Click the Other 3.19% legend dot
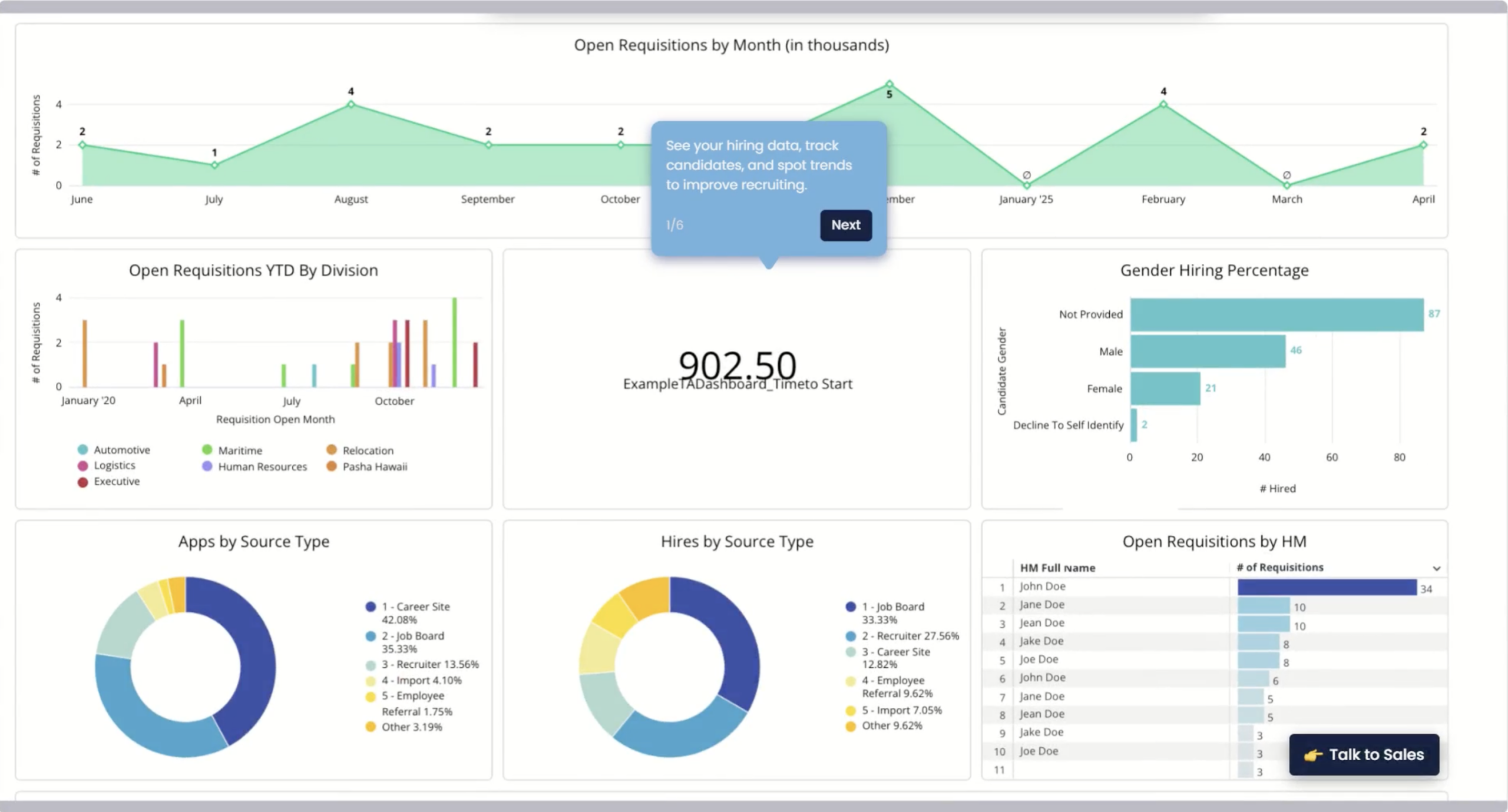Image resolution: width=1508 pixels, height=812 pixels. coord(371,727)
